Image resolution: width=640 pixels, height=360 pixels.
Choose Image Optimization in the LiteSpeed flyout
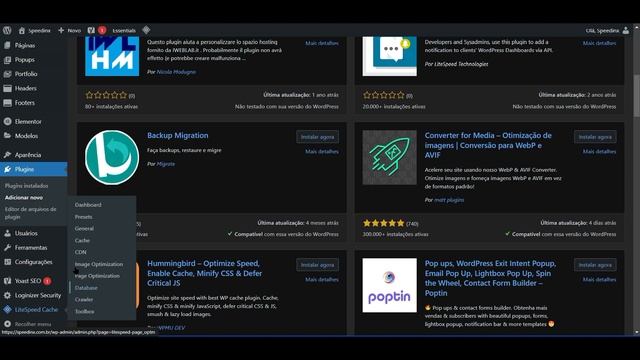pos(99,264)
